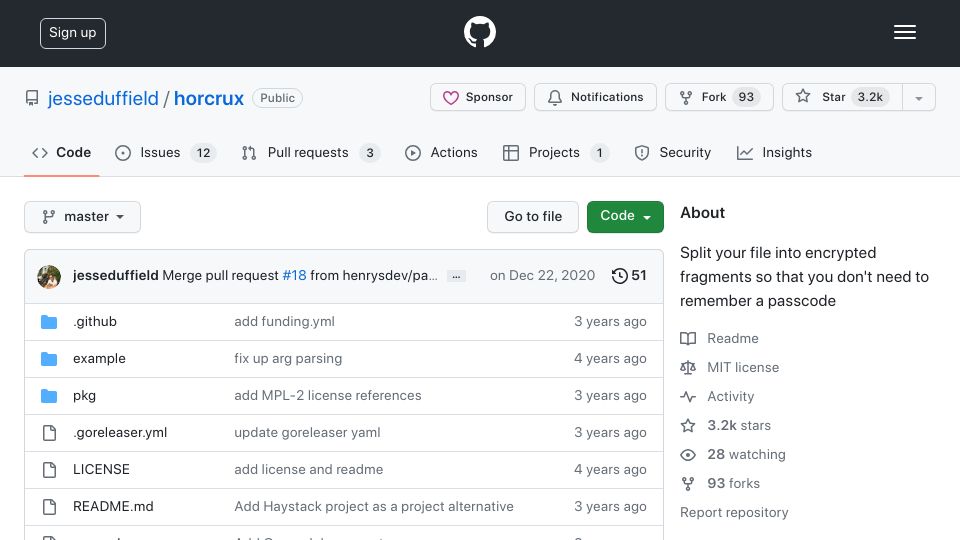960x540 pixels.
Task: Click jesseduffield's avatar in the commit row
Action: [x=49, y=277]
